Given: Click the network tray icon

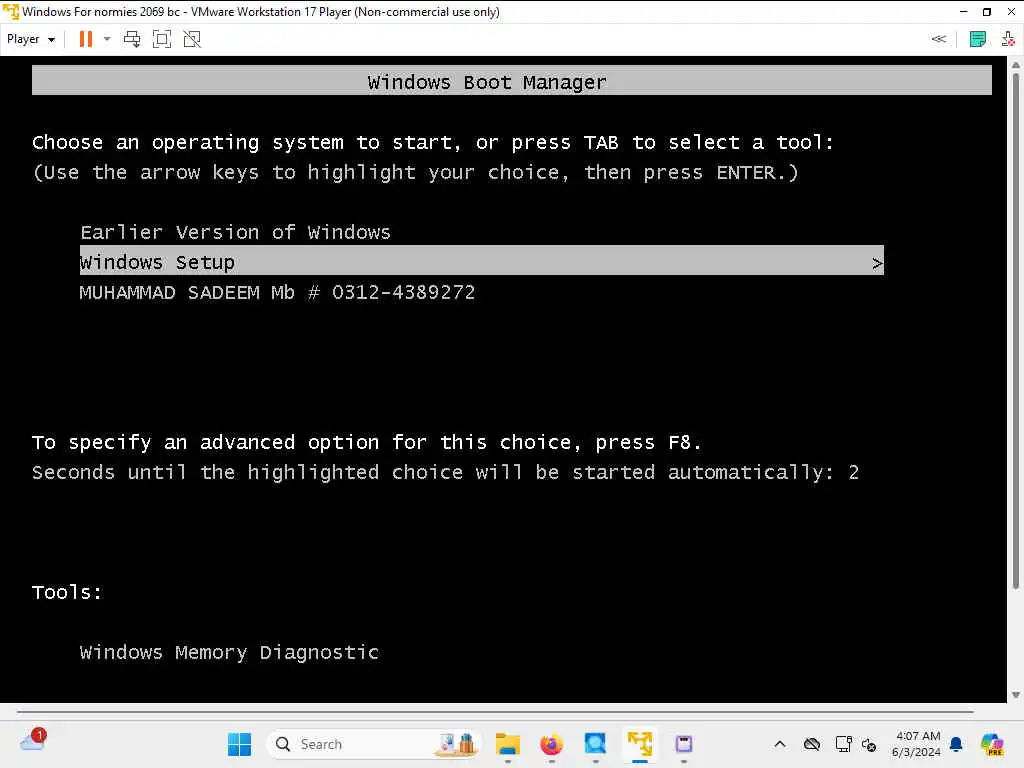Looking at the screenshot, I should 843,744.
